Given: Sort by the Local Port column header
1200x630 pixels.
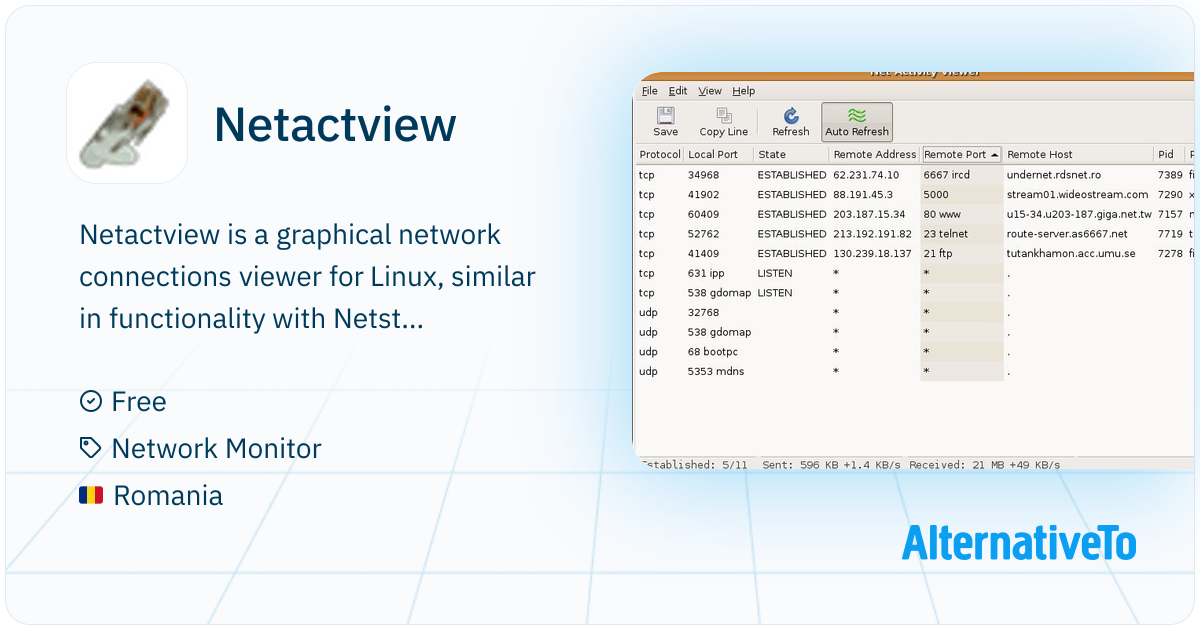Looking at the screenshot, I should pos(719,155).
